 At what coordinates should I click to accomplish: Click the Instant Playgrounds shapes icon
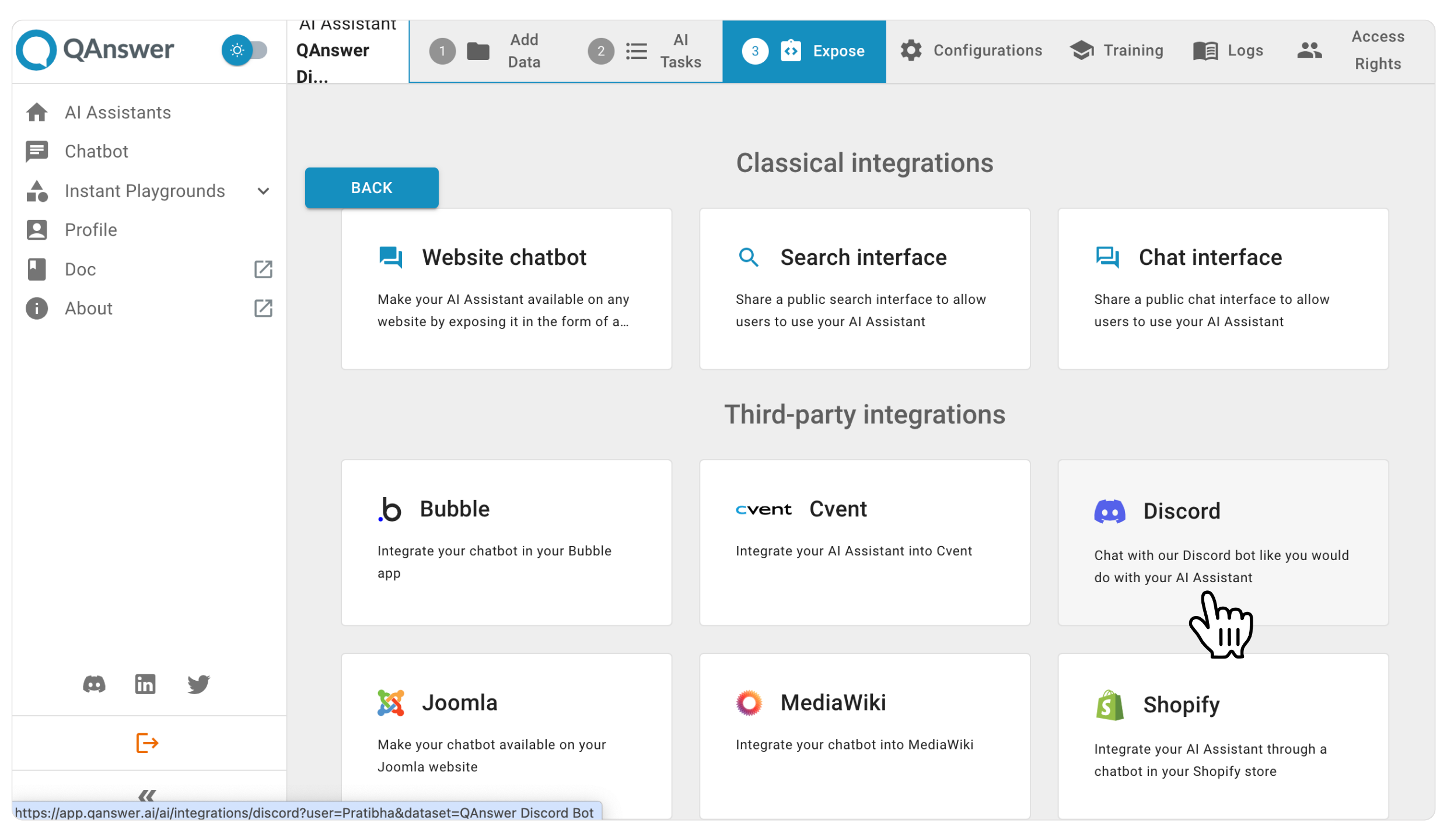tap(37, 191)
